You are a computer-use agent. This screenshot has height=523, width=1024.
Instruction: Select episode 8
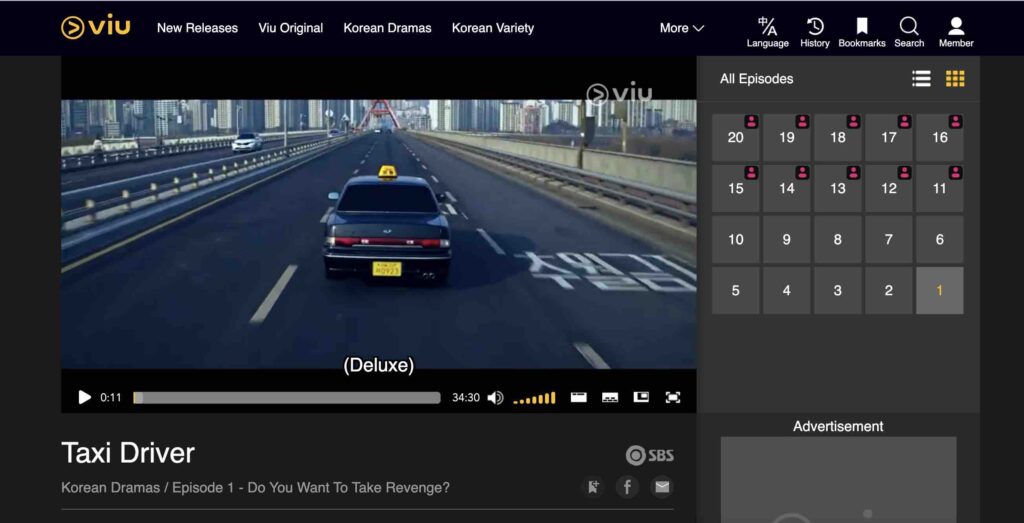pyautogui.click(x=837, y=240)
